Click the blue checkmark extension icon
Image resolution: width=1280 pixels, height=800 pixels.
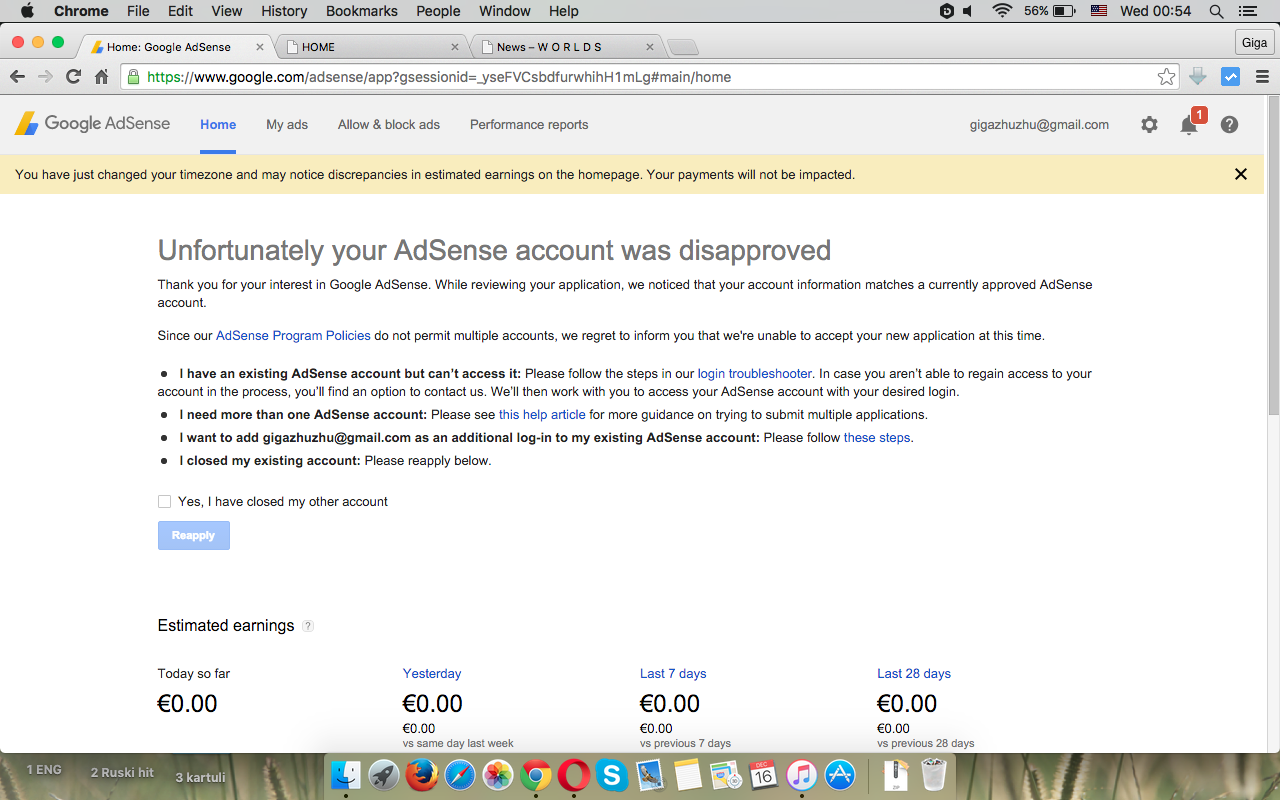pyautogui.click(x=1231, y=77)
